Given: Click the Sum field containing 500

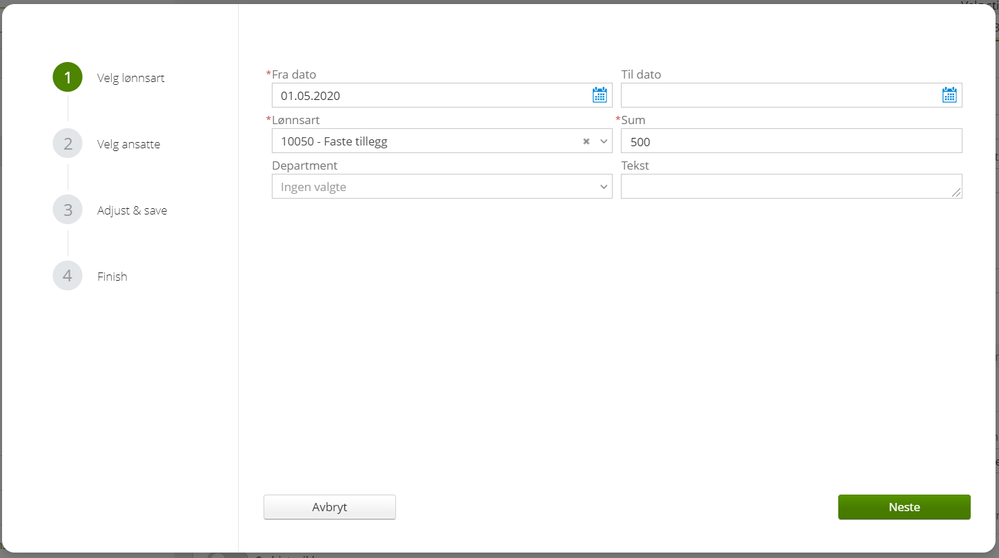Looking at the screenshot, I should 791,141.
